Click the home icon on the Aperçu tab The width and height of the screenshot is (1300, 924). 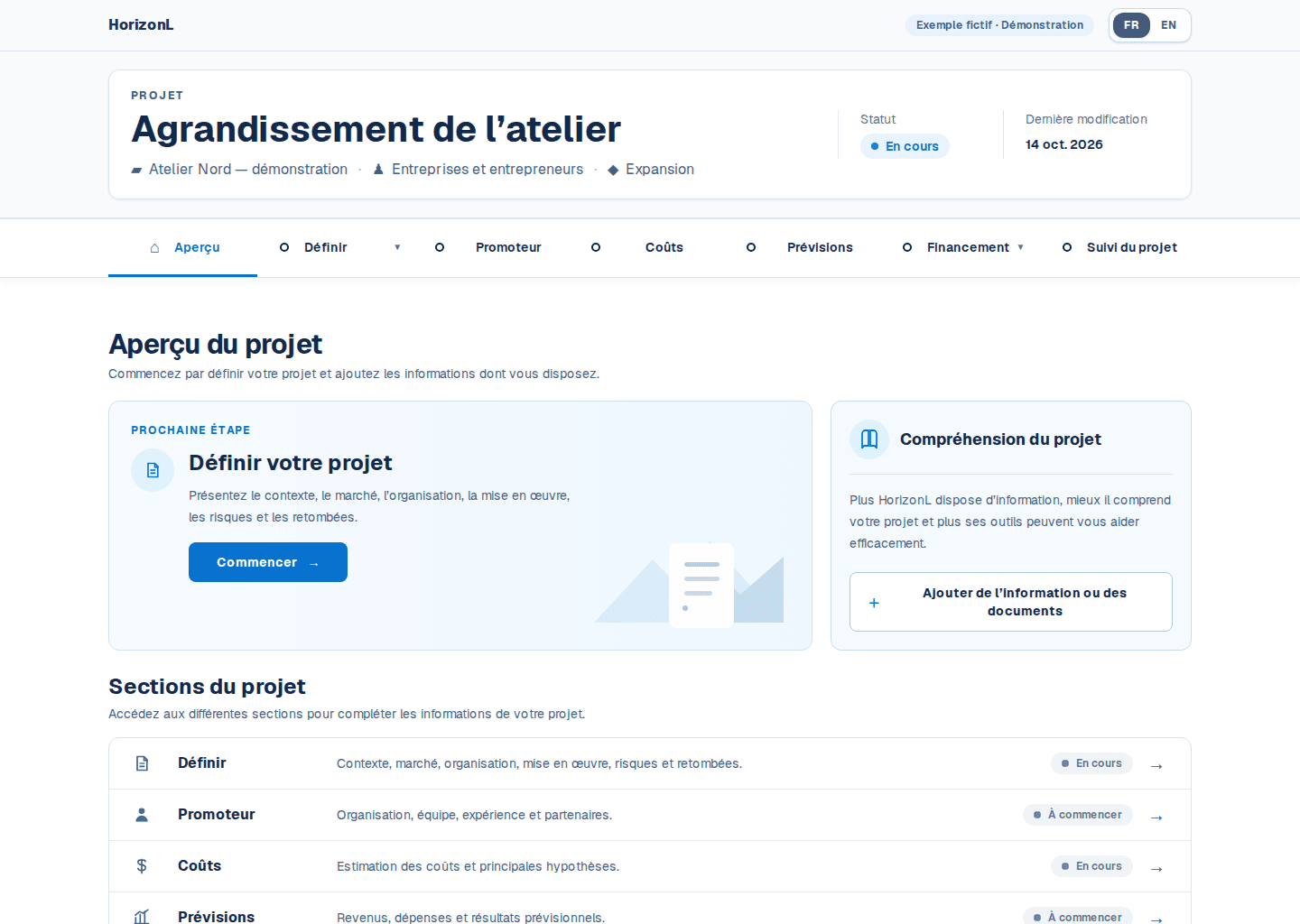click(154, 247)
